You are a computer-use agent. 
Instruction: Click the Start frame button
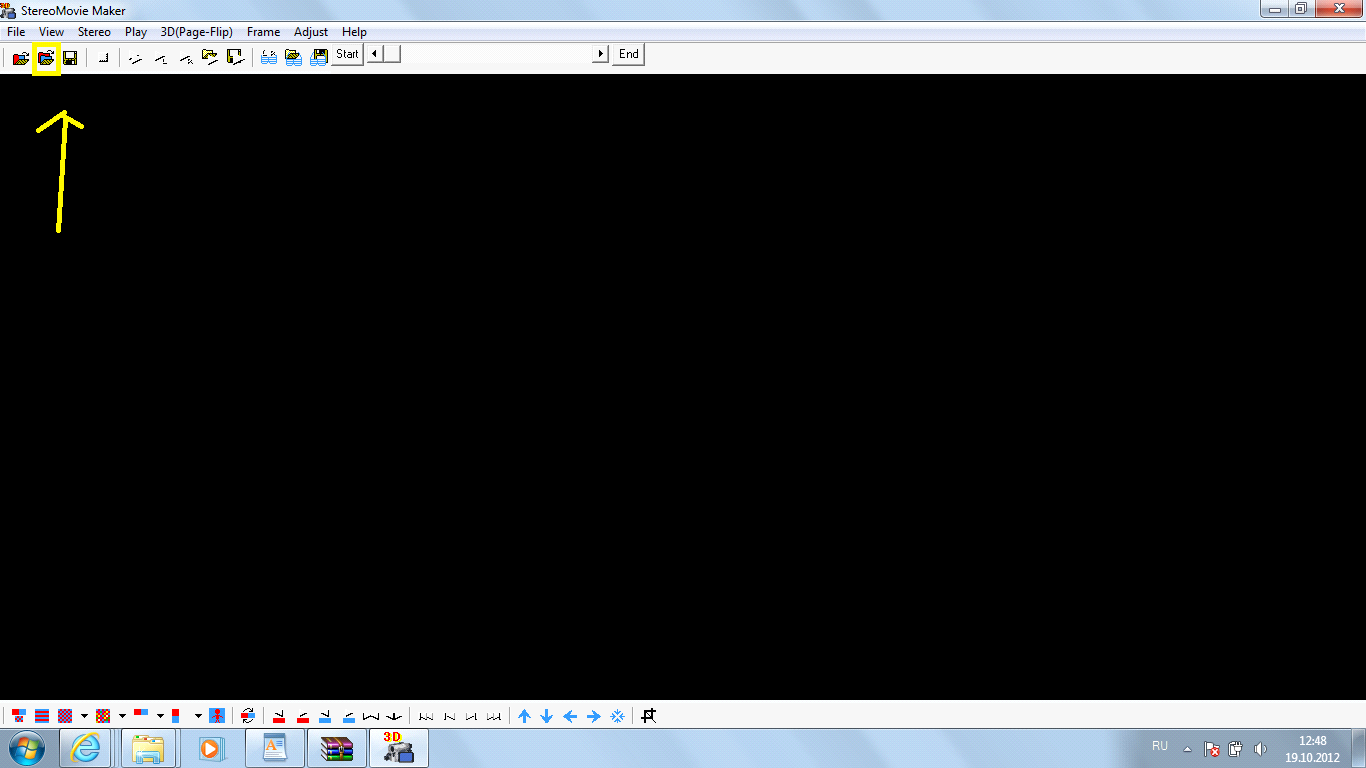coord(347,54)
